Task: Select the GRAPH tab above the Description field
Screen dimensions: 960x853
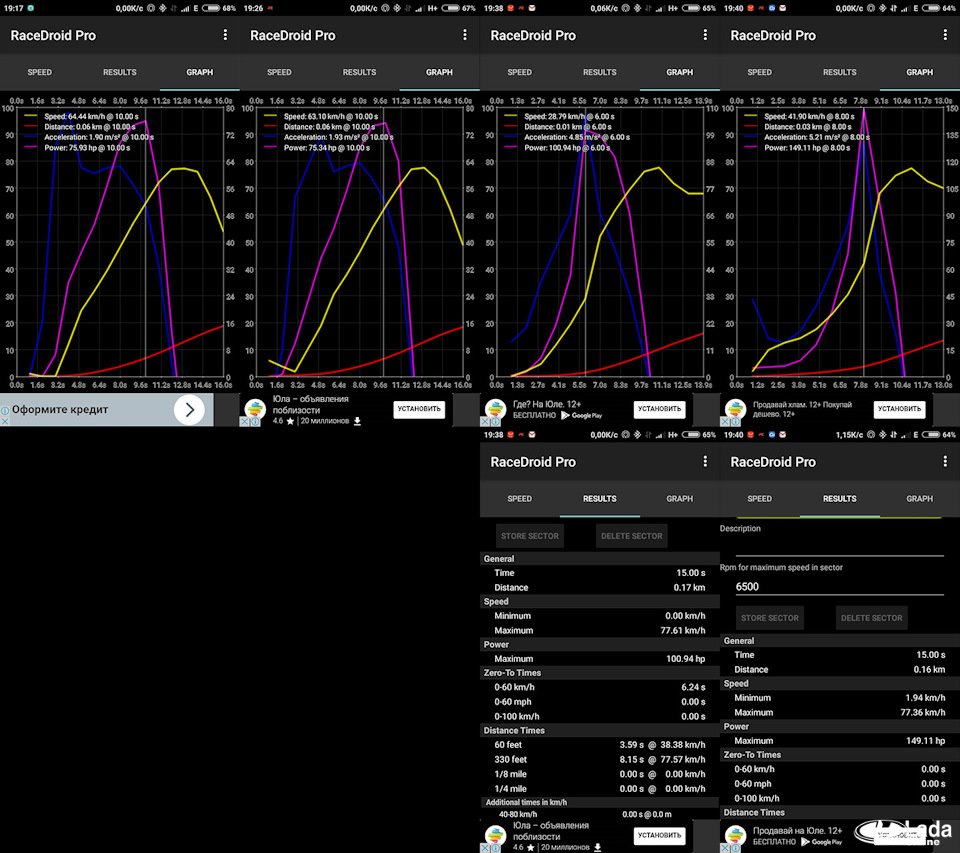Action: click(x=919, y=498)
